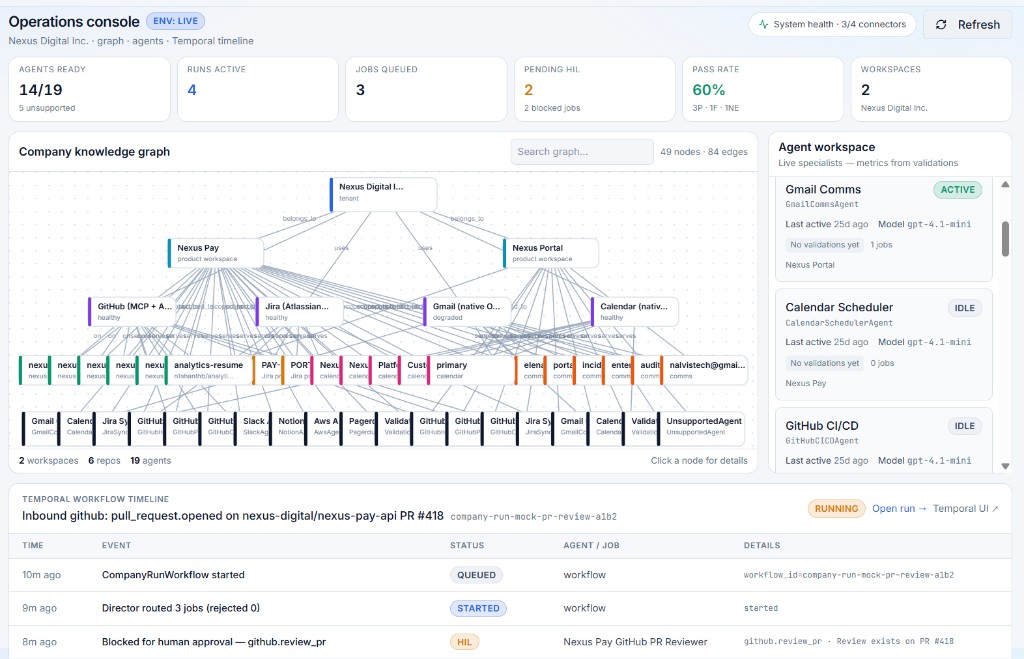This screenshot has width=1024, height=659.
Task: Click the "Nexus Pay GitHub PR Reviewer" agent cell
Action: click(x=635, y=641)
